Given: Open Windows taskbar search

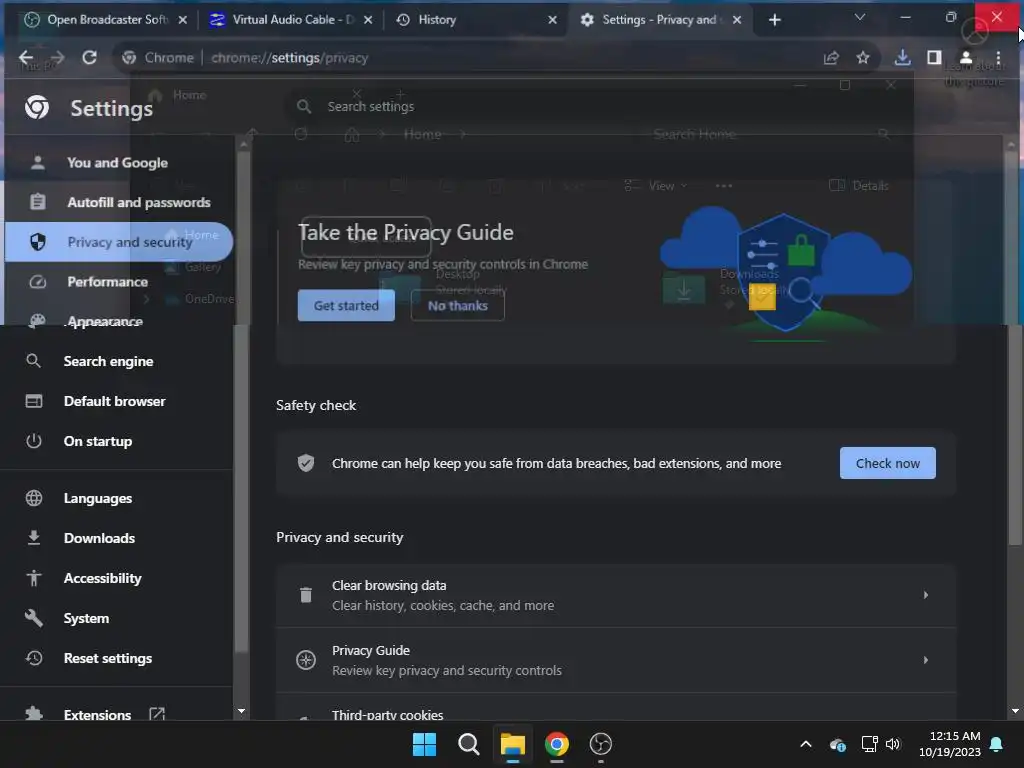Looking at the screenshot, I should 468,744.
